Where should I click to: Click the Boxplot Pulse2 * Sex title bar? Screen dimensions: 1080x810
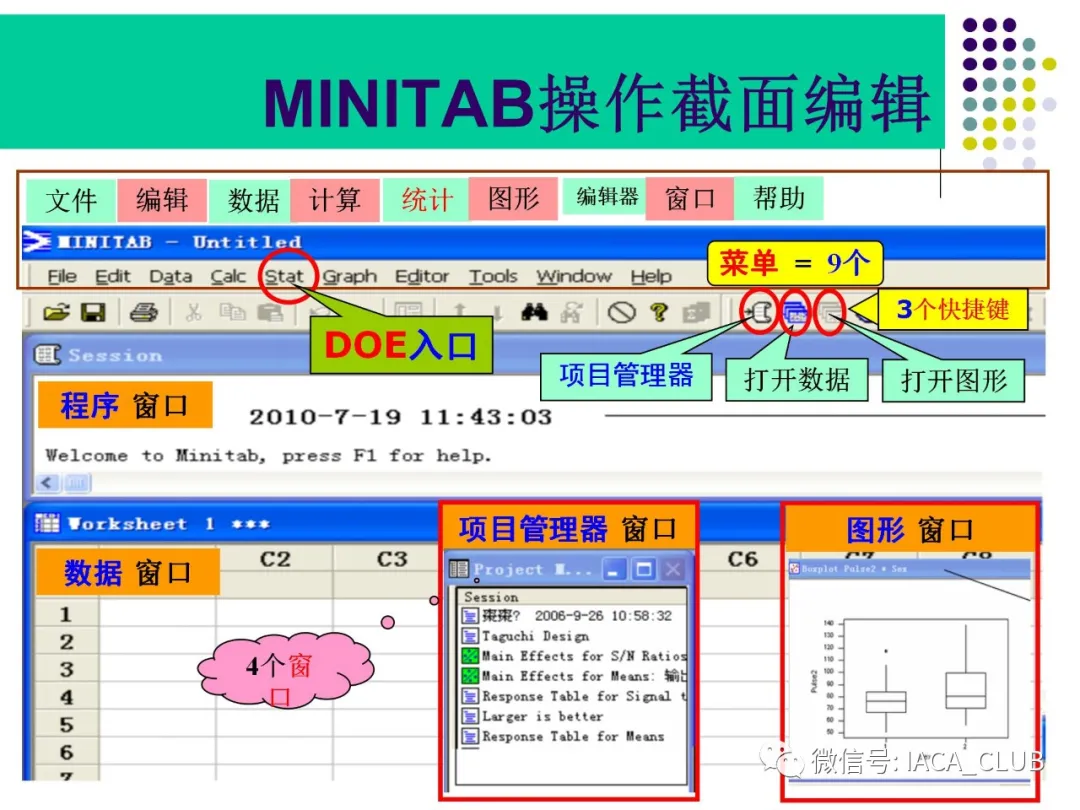pyautogui.click(x=909, y=568)
